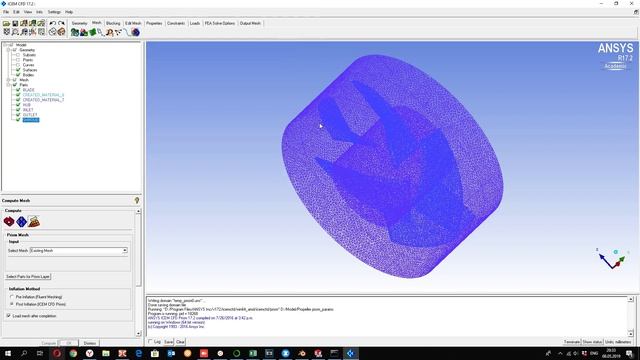Click the Terminate button at bottom right
This screenshot has width=640, height=360.
[x=572, y=342]
